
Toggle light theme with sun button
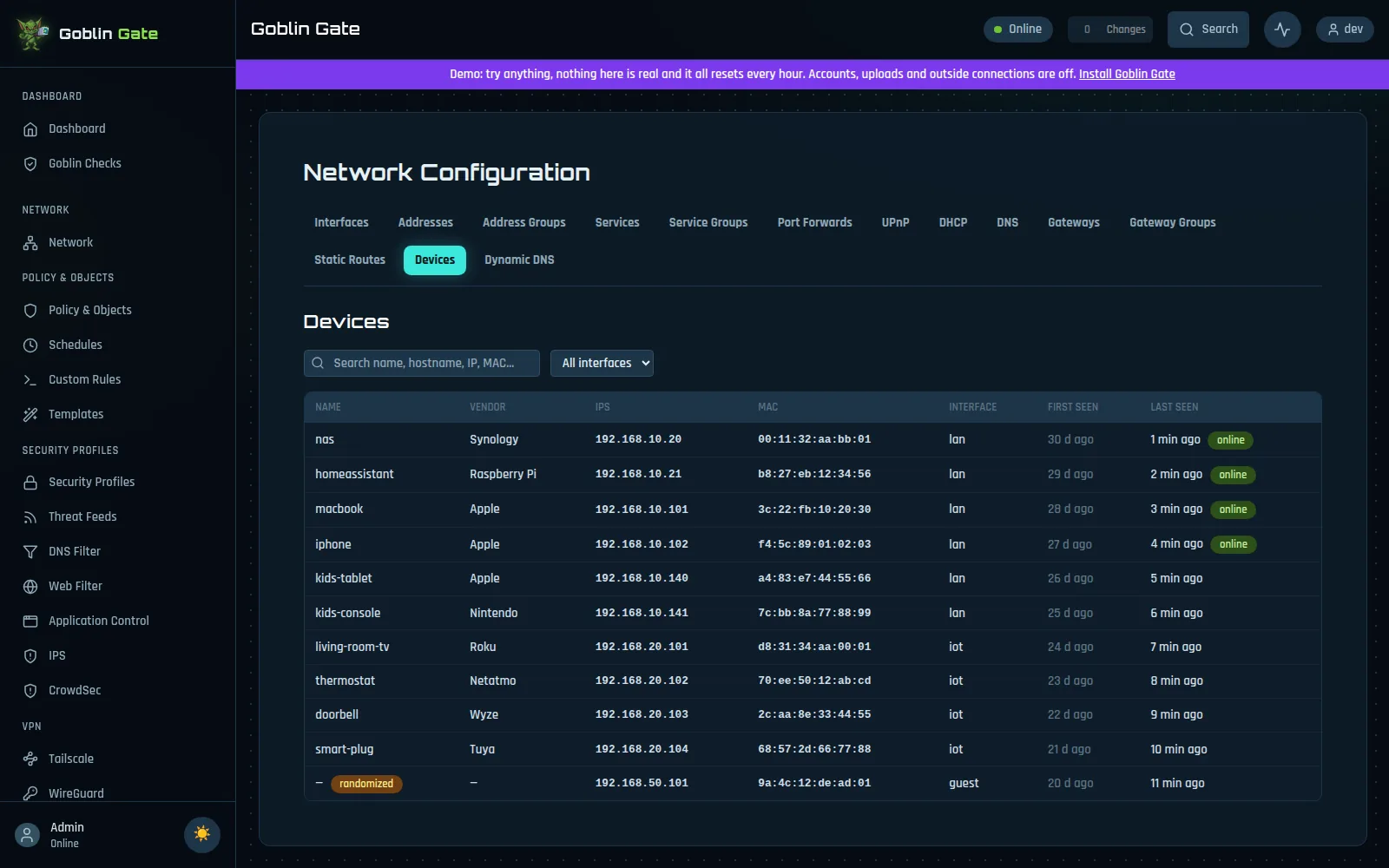(x=202, y=834)
